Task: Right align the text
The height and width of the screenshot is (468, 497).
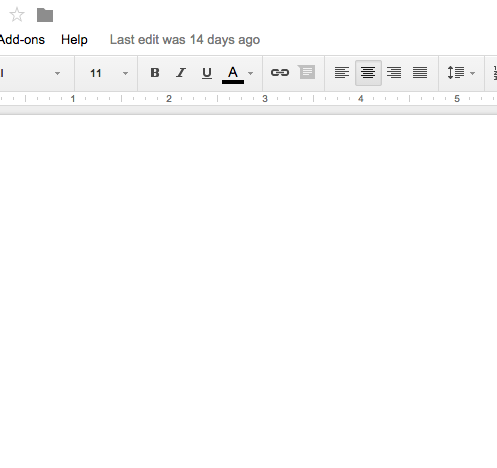Action: (394, 73)
